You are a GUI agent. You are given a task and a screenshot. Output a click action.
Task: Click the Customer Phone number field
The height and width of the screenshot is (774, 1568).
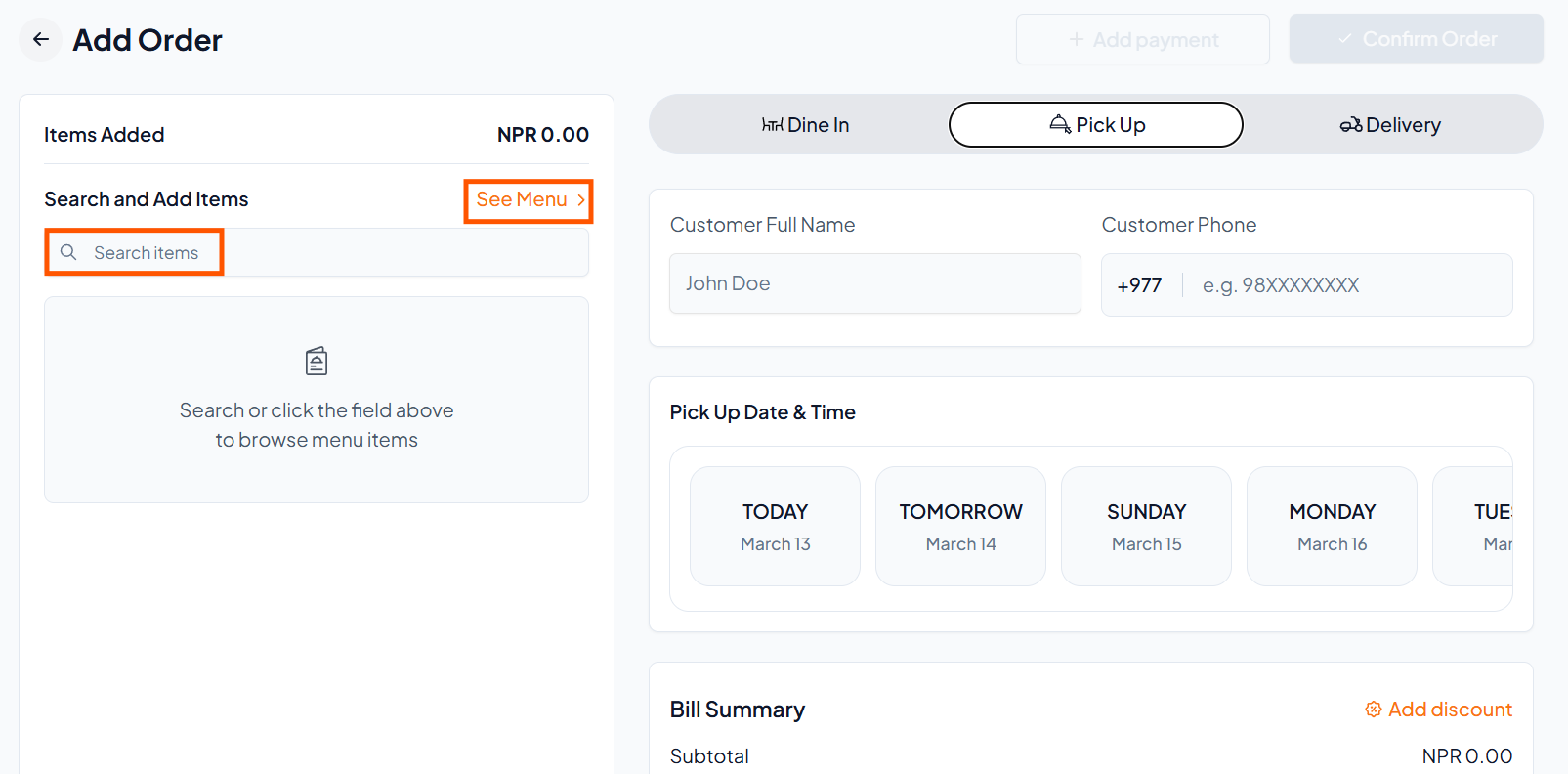click(1348, 285)
